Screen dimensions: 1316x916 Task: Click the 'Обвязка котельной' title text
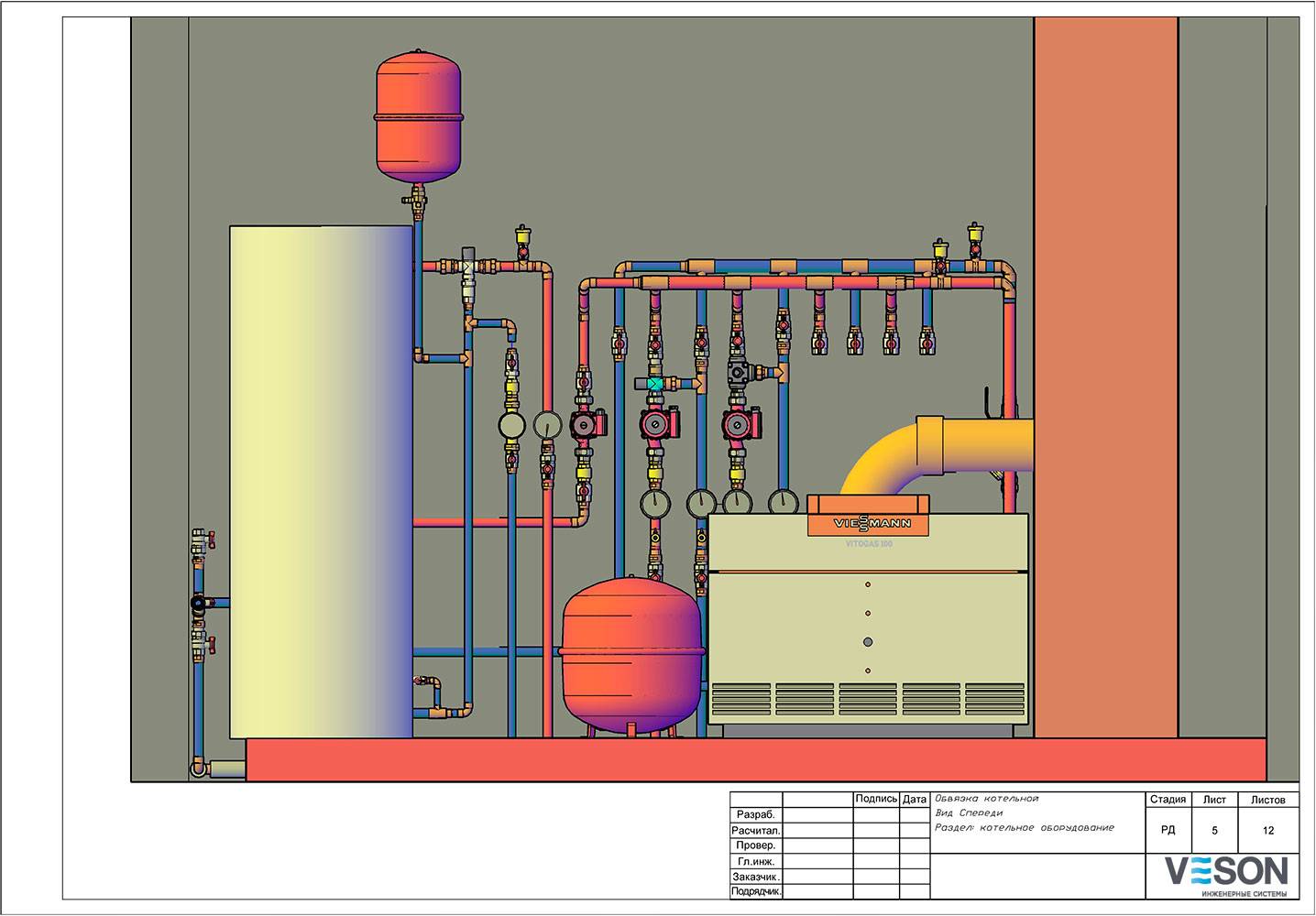pos(986,799)
